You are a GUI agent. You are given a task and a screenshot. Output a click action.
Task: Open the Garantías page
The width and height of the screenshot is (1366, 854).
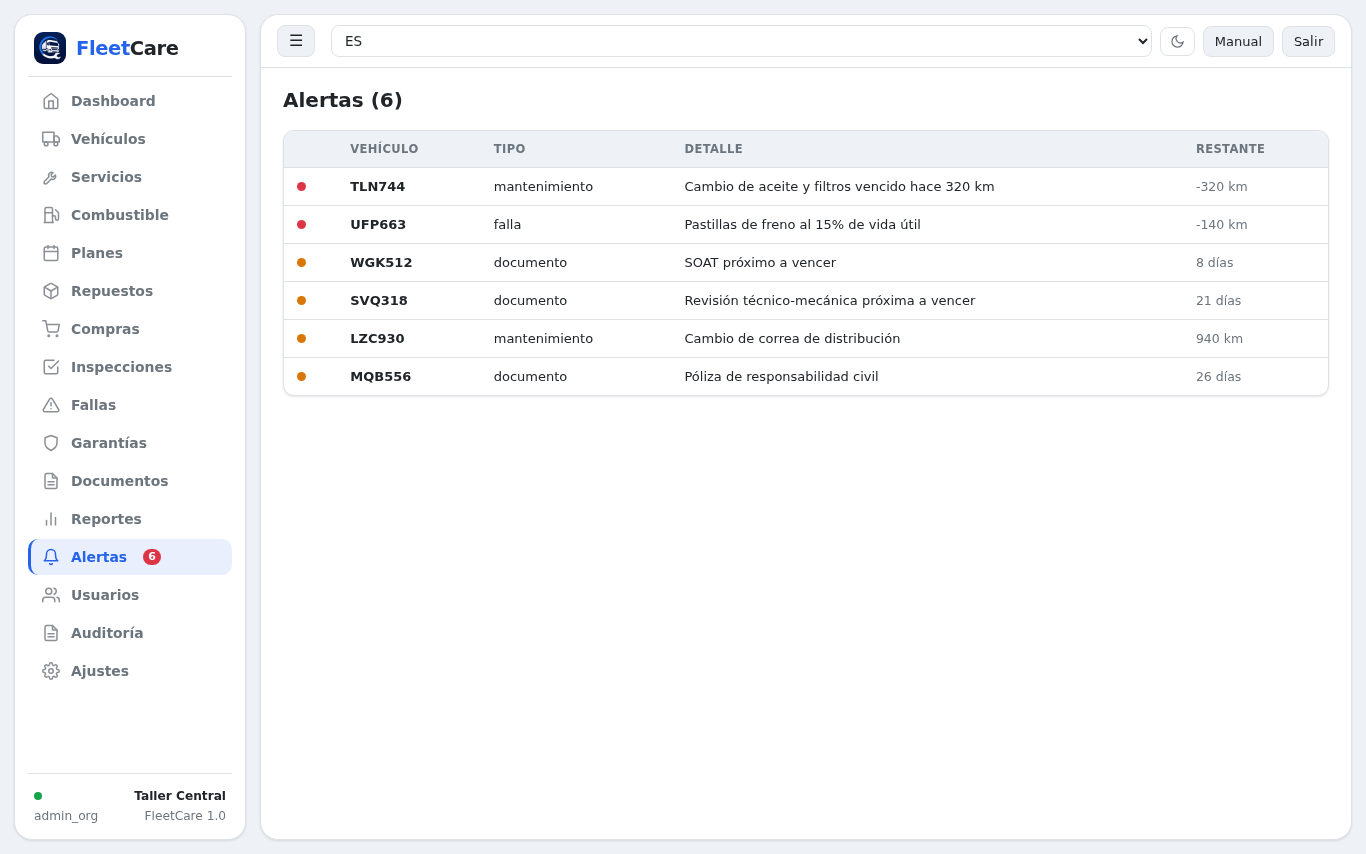[130, 443]
